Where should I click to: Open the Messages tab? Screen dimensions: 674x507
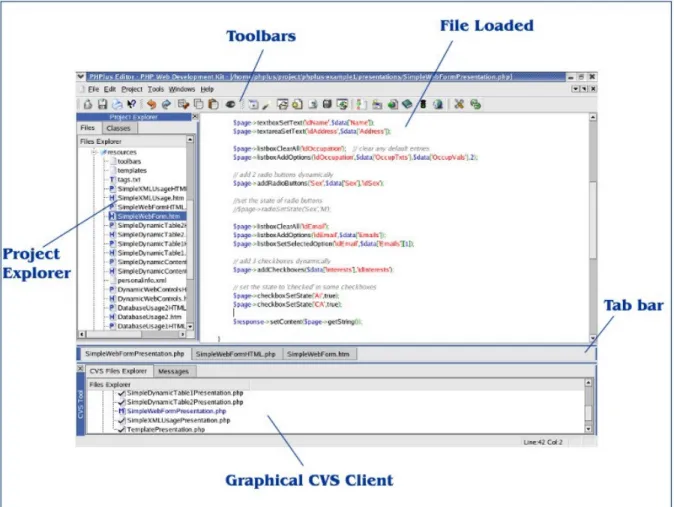click(x=174, y=371)
